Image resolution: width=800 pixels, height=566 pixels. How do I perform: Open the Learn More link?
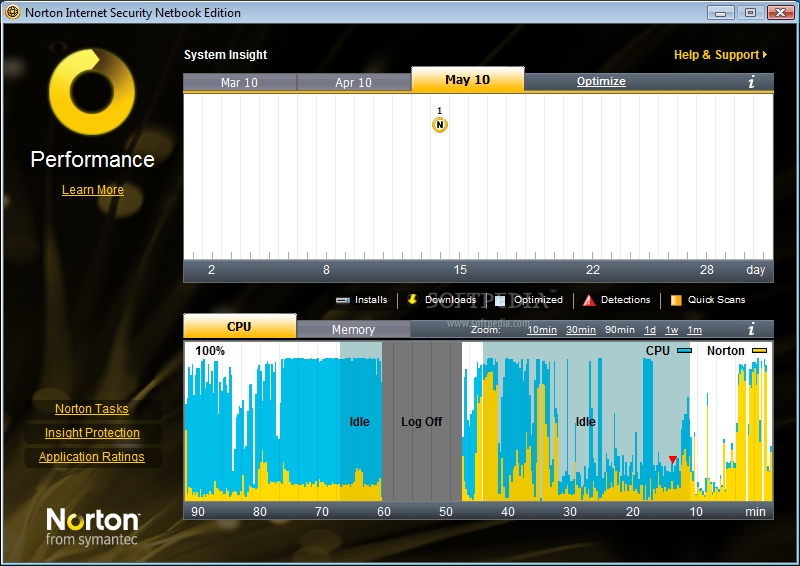point(93,190)
